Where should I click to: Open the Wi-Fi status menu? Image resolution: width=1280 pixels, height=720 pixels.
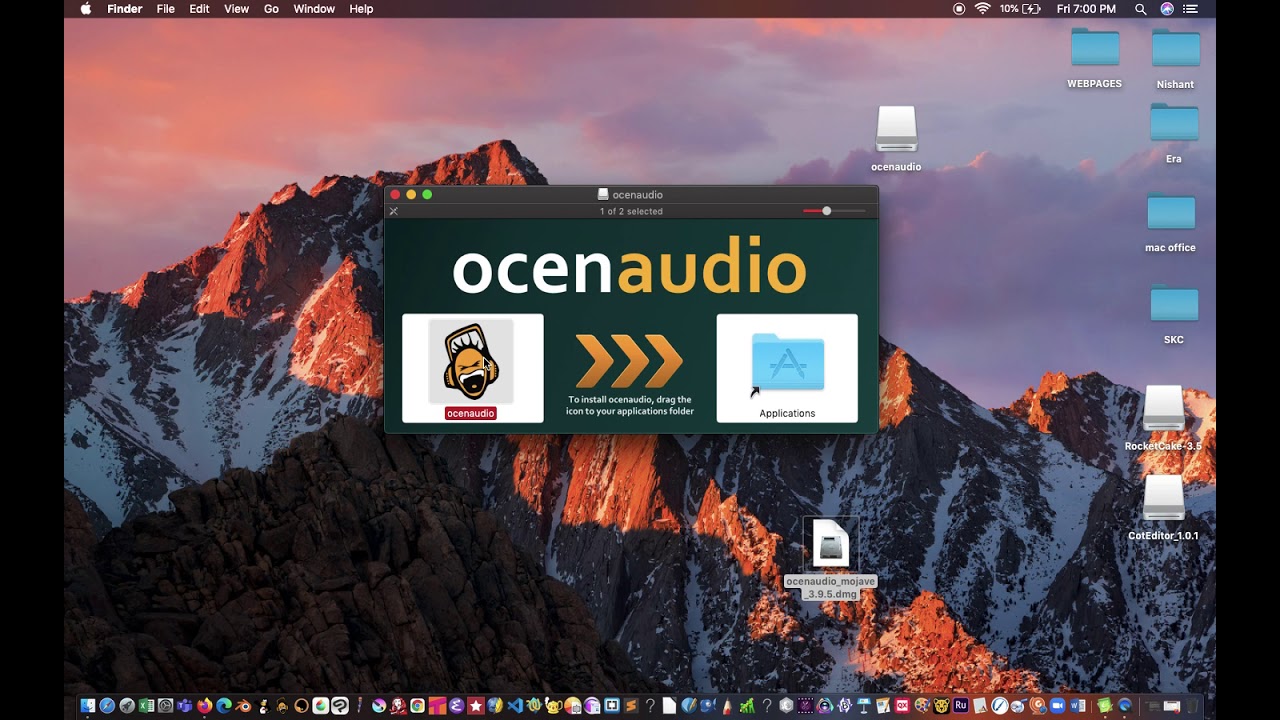[x=982, y=9]
